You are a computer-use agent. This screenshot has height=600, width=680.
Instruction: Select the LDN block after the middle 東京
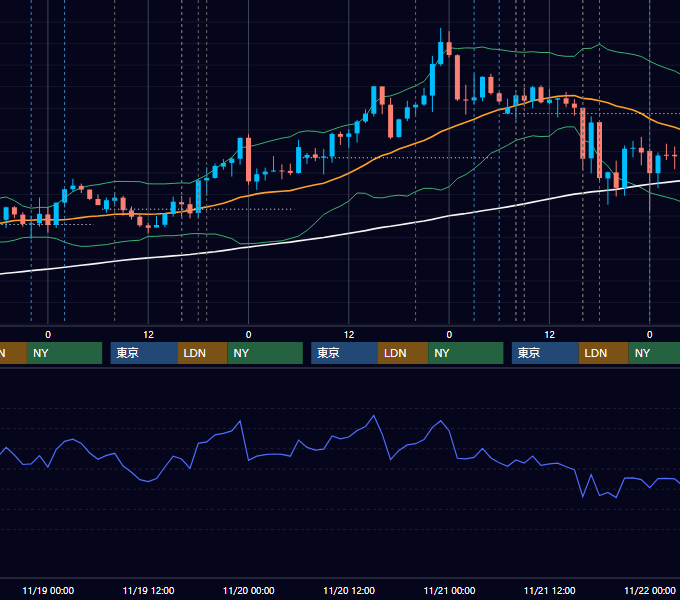pyautogui.click(x=403, y=353)
